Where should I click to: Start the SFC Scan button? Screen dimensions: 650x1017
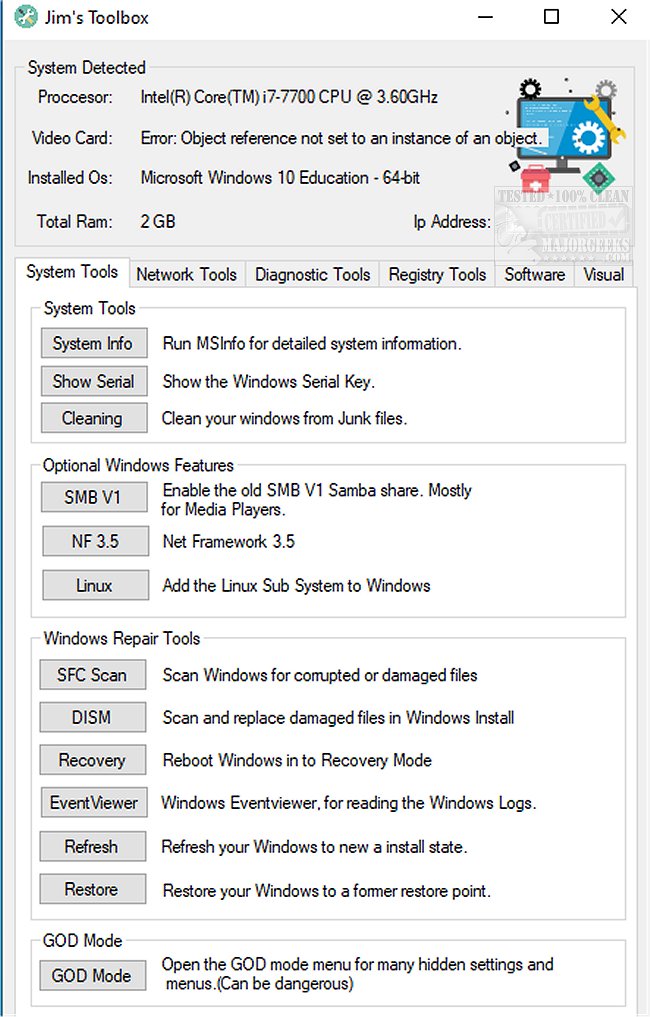pyautogui.click(x=92, y=675)
